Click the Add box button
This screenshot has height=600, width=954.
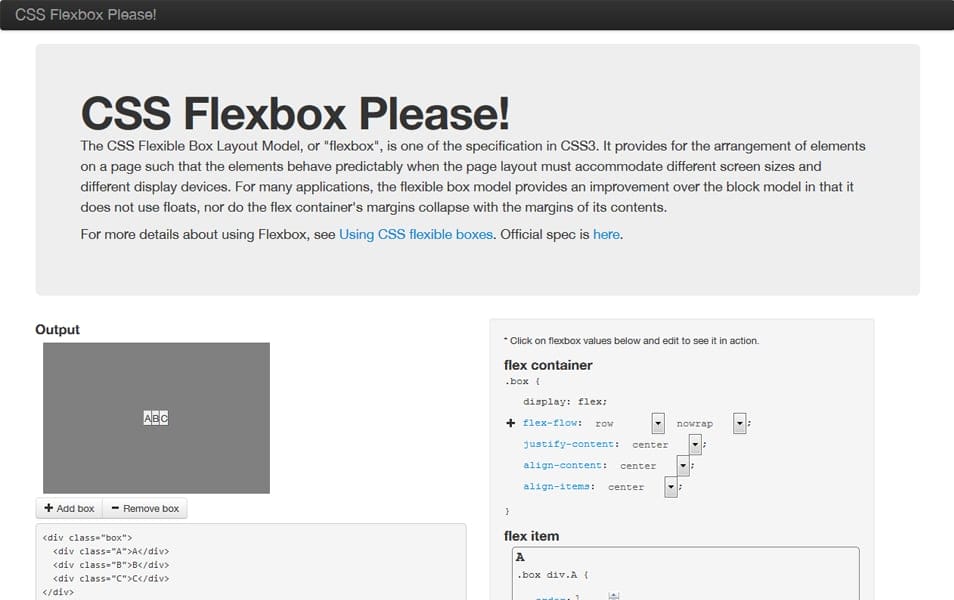68,508
